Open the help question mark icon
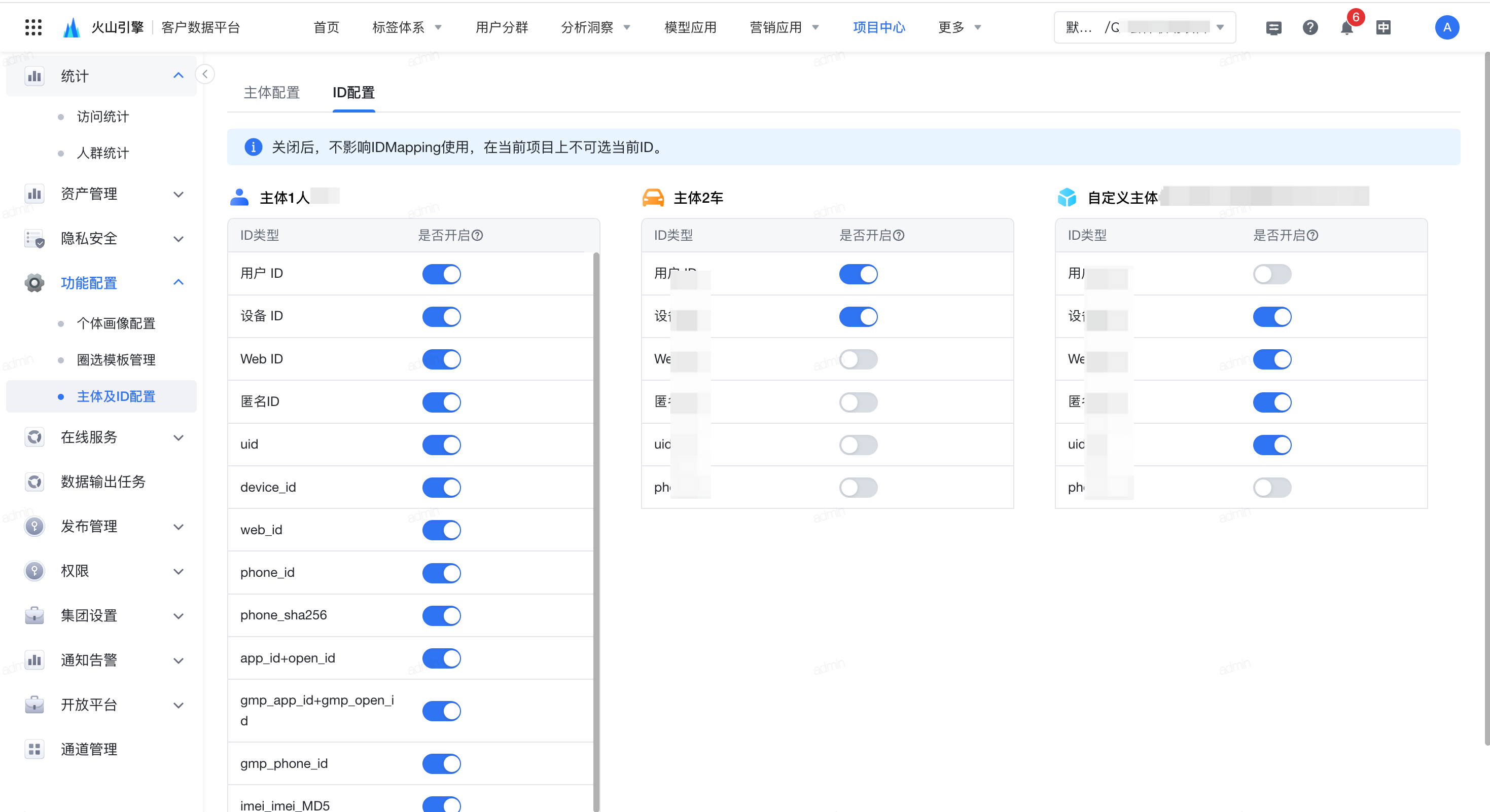 1310,27
